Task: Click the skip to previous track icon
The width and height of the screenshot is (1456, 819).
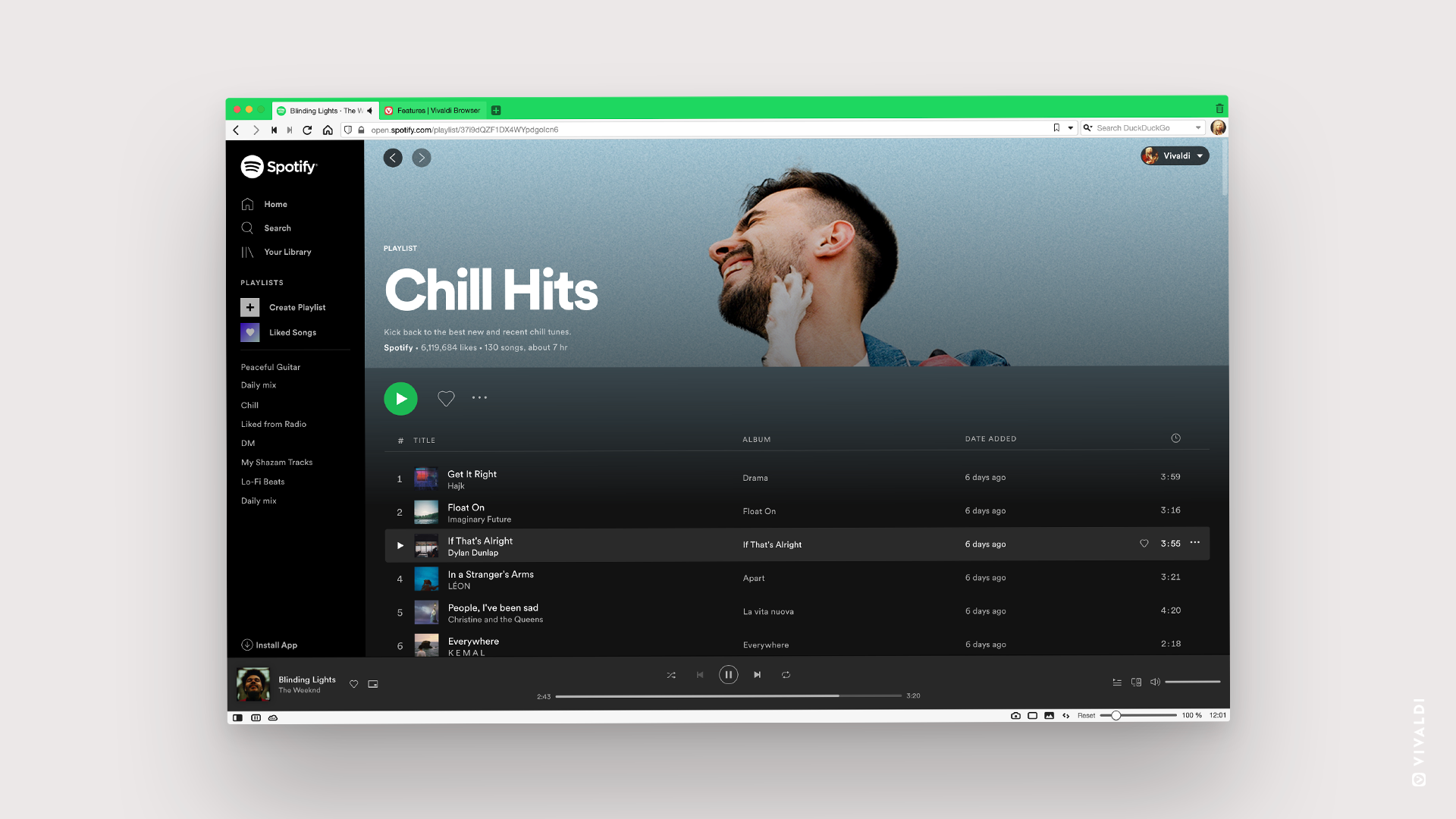Action: pos(700,674)
